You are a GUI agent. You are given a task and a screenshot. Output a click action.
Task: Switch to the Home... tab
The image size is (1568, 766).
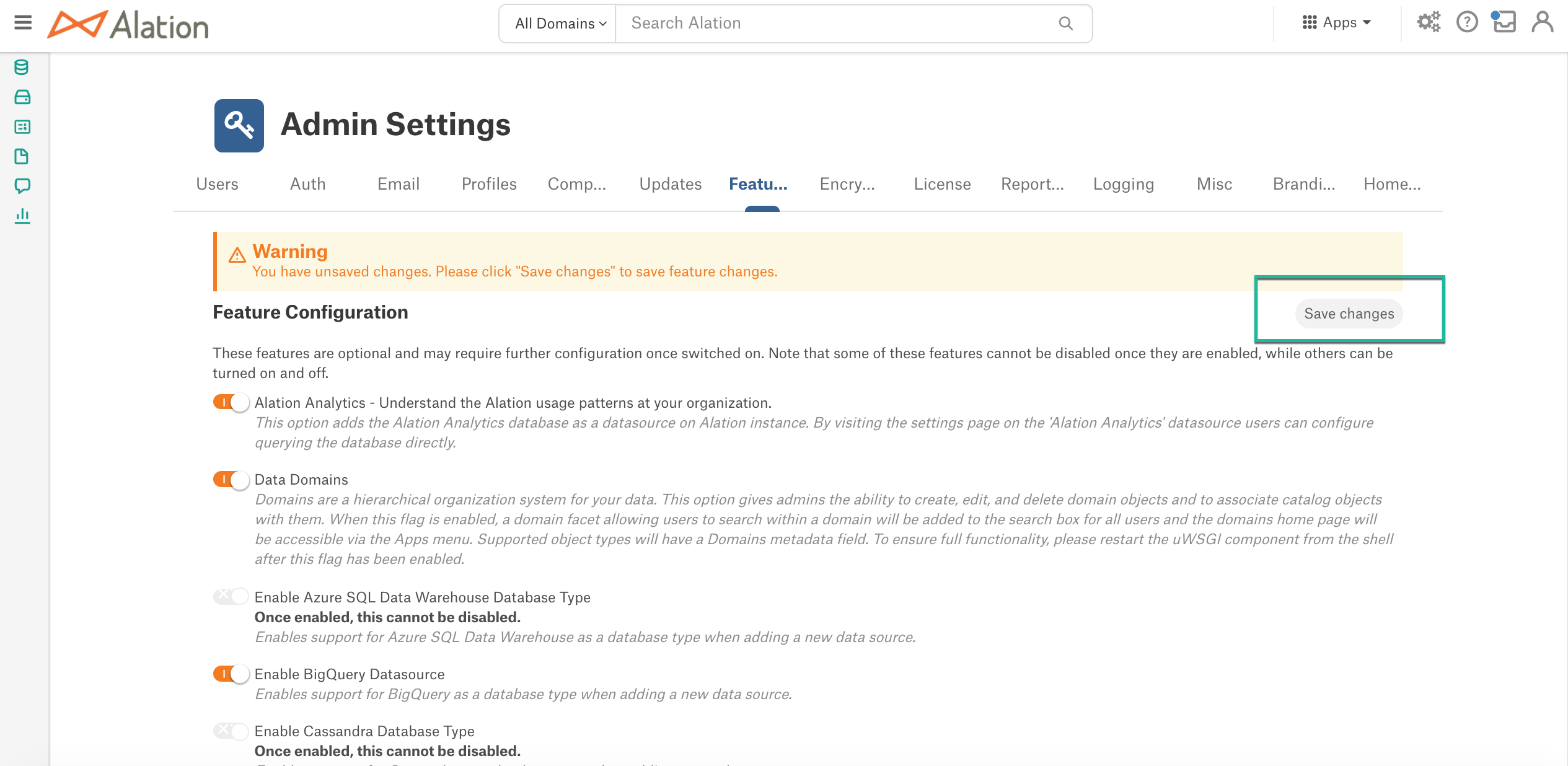coord(1393,184)
